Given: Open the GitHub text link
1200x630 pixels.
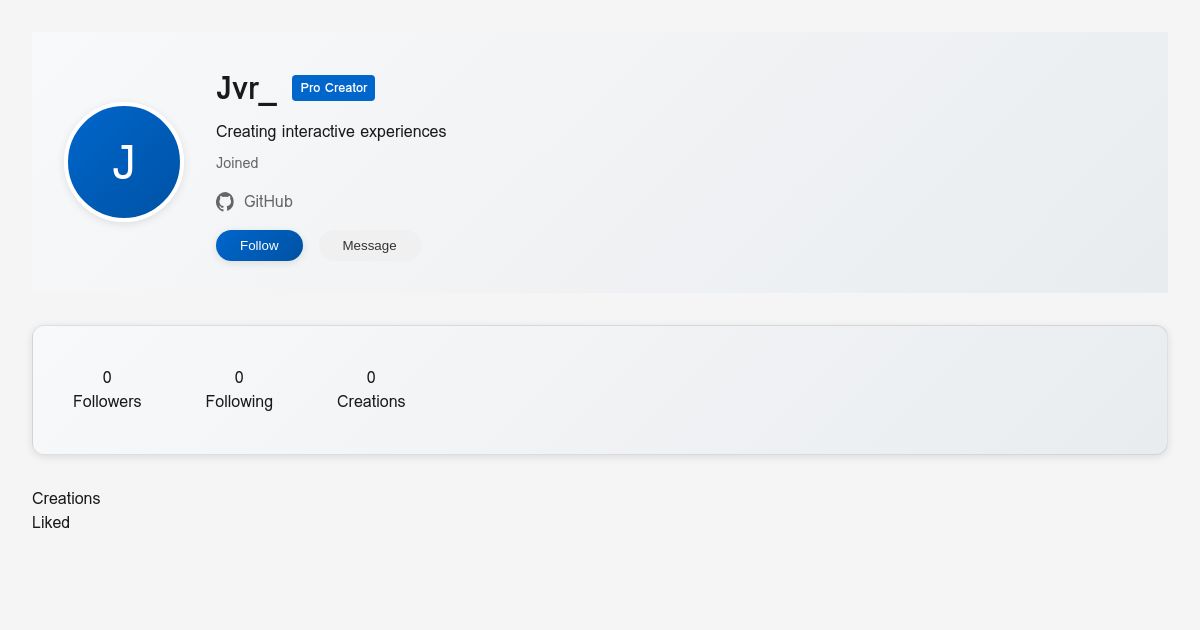Looking at the screenshot, I should (268, 202).
